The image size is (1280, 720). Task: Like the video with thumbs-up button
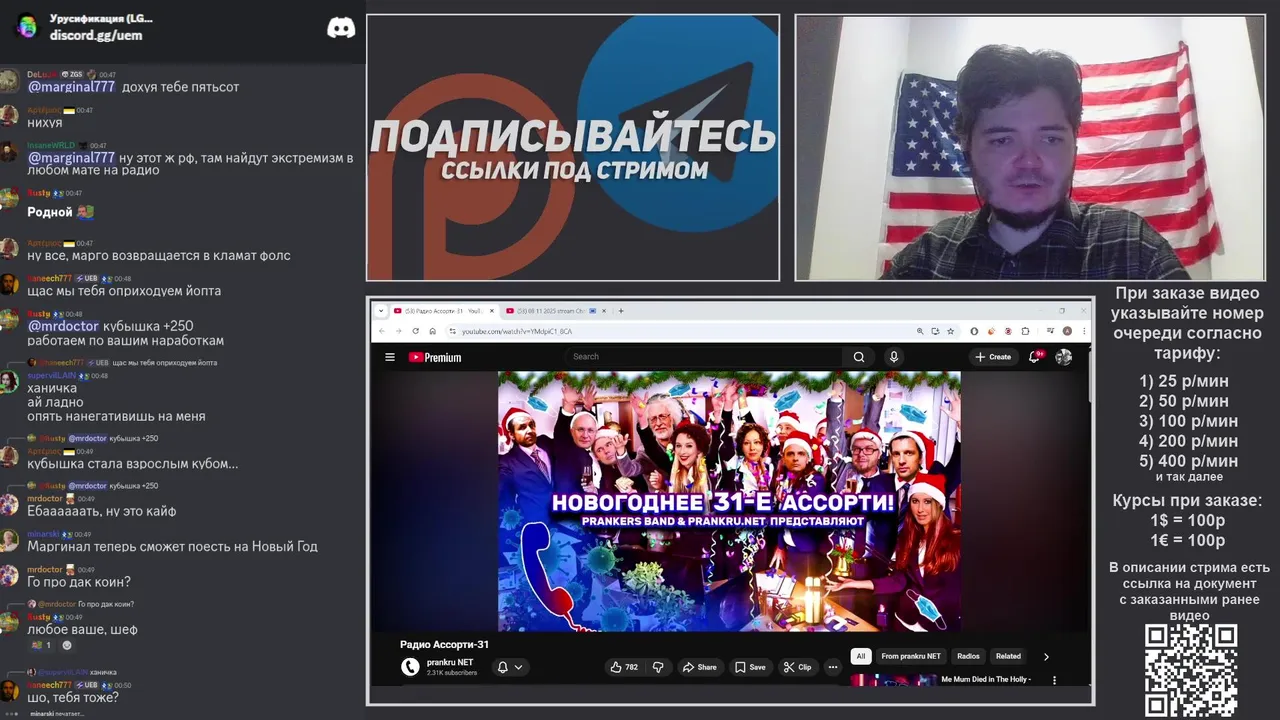coord(625,667)
